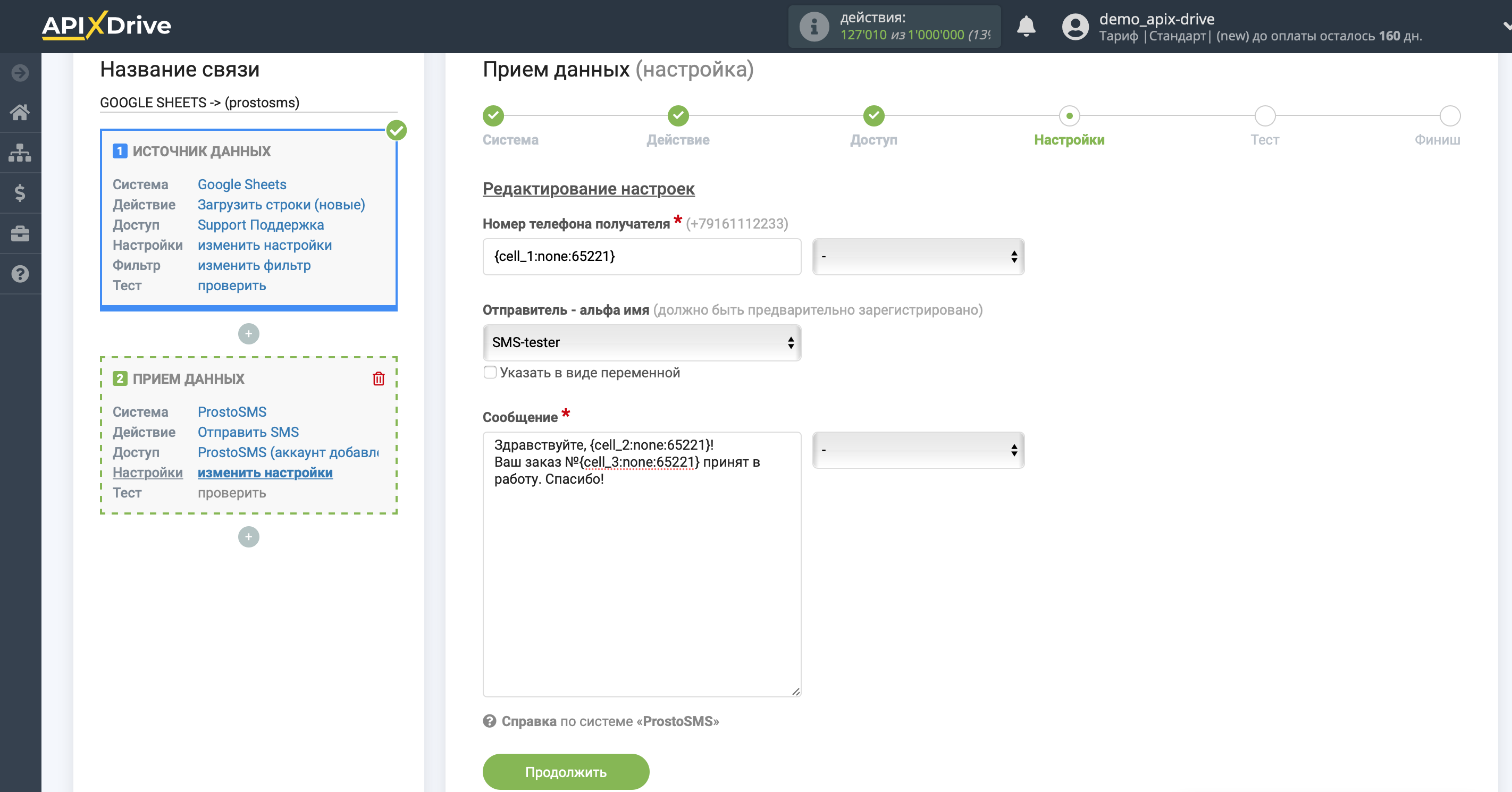Click изменить настройки in receiver block
Screen dimensions: 1512x792
[265, 473]
